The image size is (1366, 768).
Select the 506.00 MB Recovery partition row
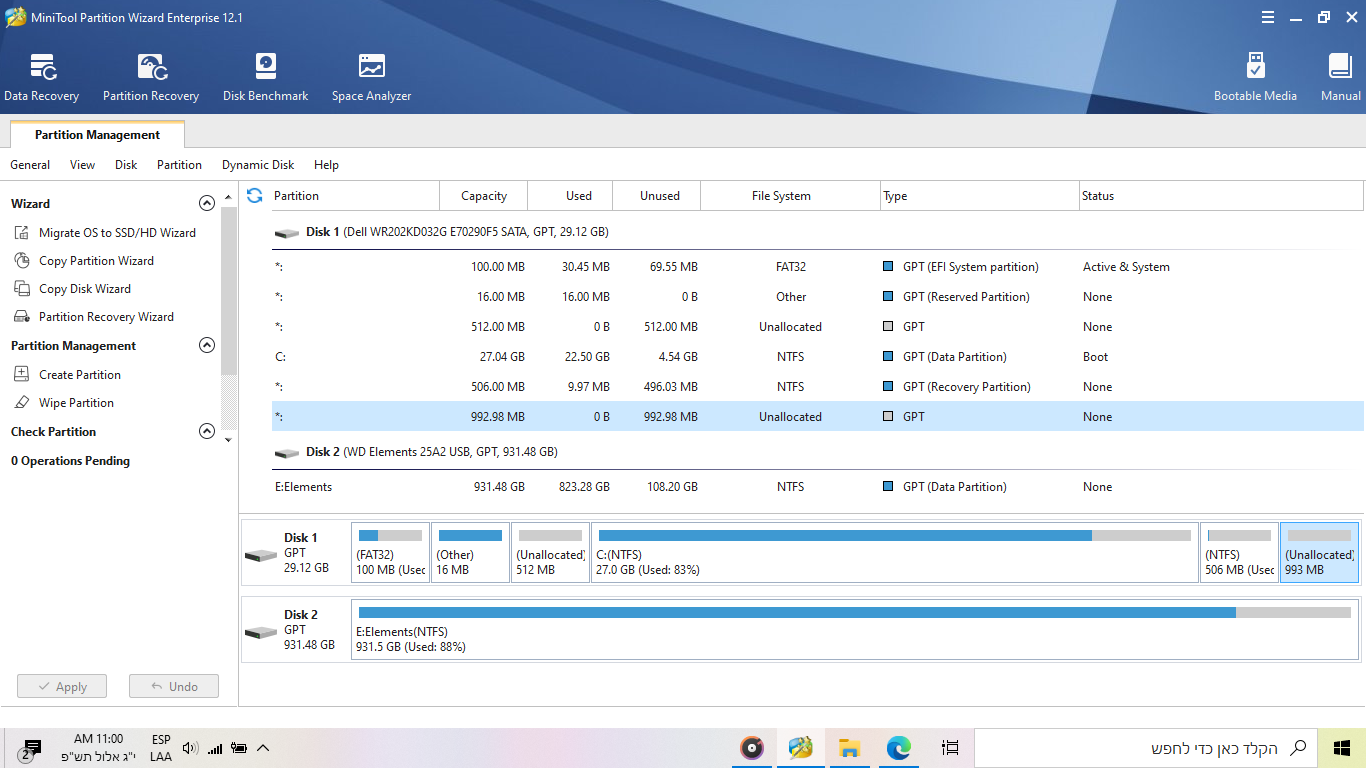click(817, 387)
